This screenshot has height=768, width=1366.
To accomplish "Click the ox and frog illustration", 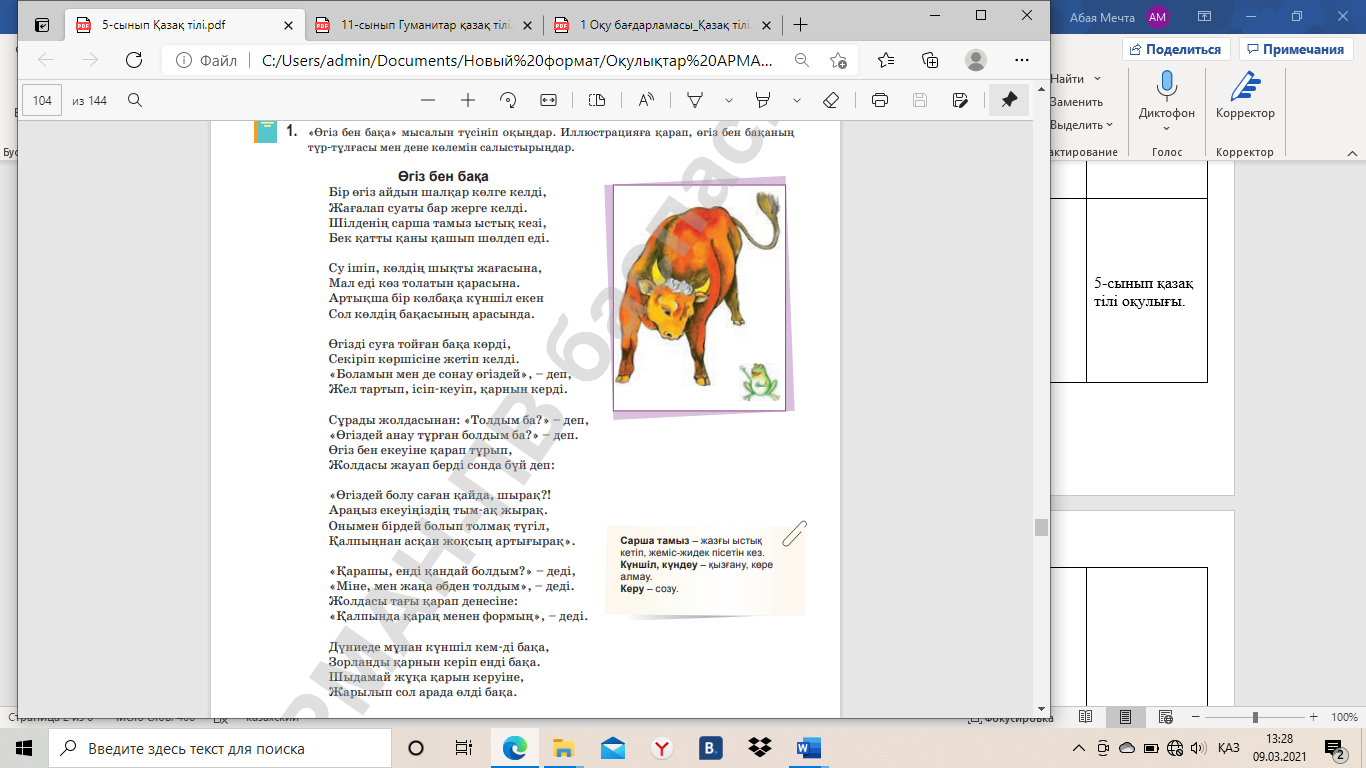I will 699,297.
